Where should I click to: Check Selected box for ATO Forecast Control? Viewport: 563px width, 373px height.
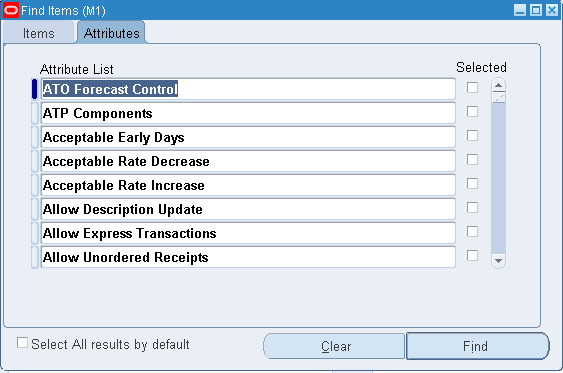click(472, 88)
